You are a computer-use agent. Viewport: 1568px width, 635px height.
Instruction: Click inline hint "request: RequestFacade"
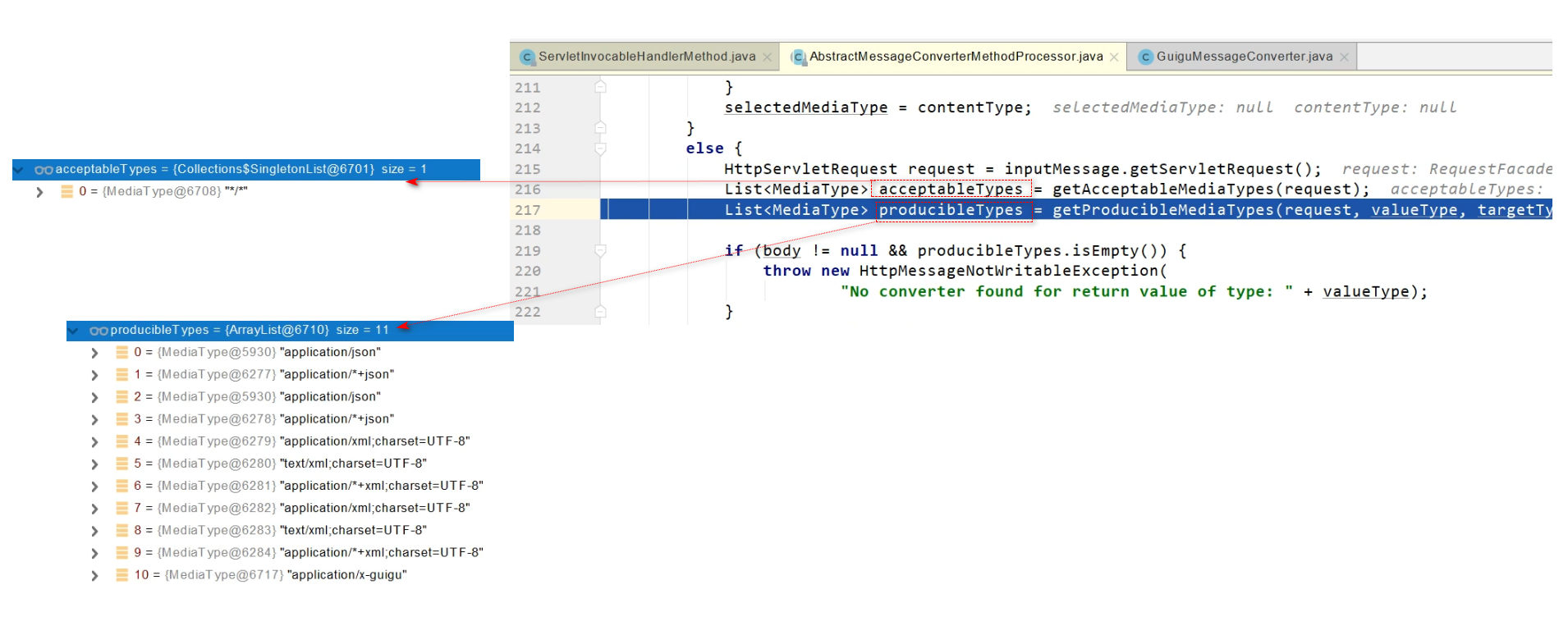(1447, 169)
